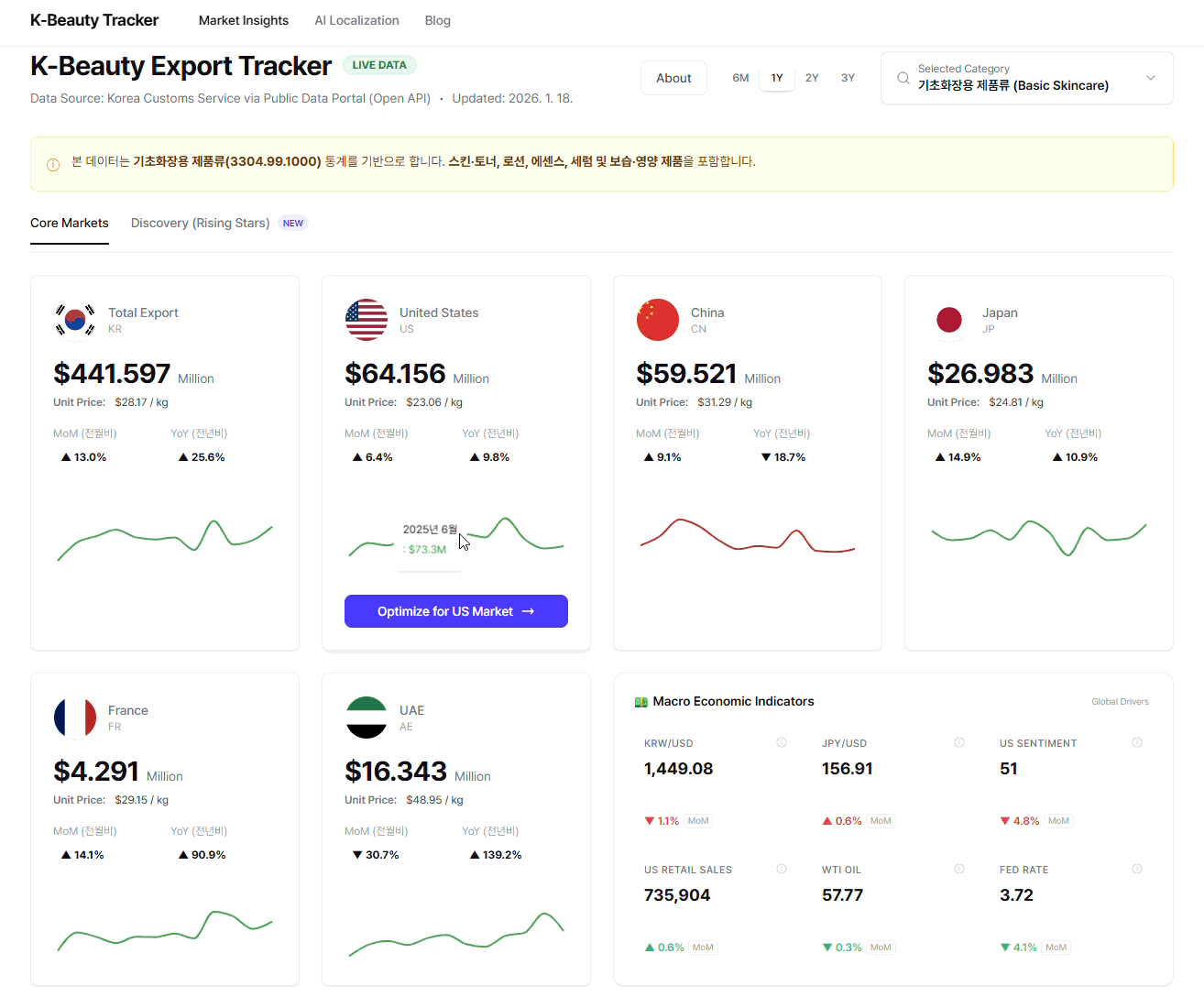The width and height of the screenshot is (1204, 997).
Task: Expand the Selected Category dropdown chevron
Action: [1151, 78]
